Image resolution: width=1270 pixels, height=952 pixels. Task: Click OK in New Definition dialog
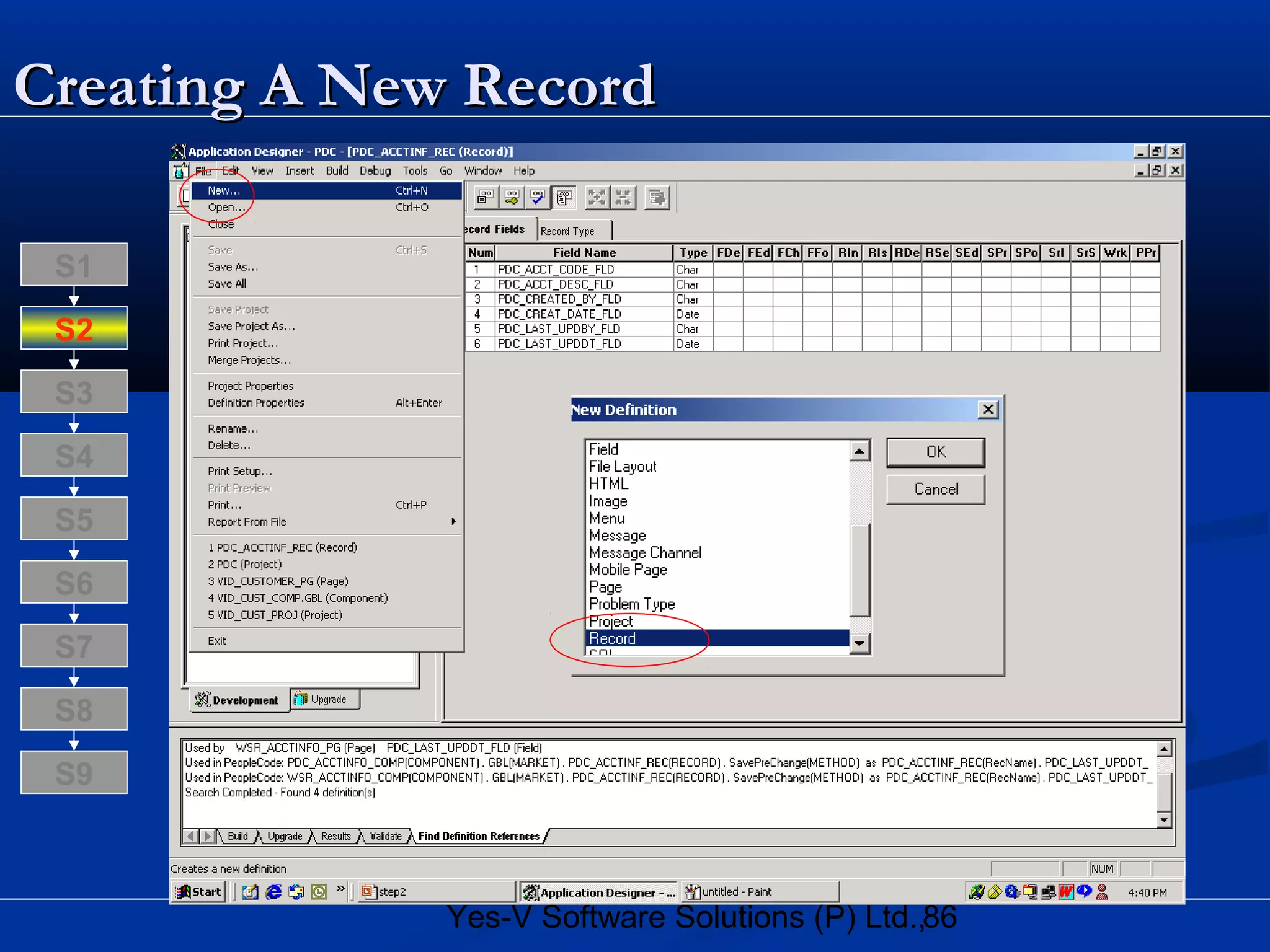(x=936, y=452)
